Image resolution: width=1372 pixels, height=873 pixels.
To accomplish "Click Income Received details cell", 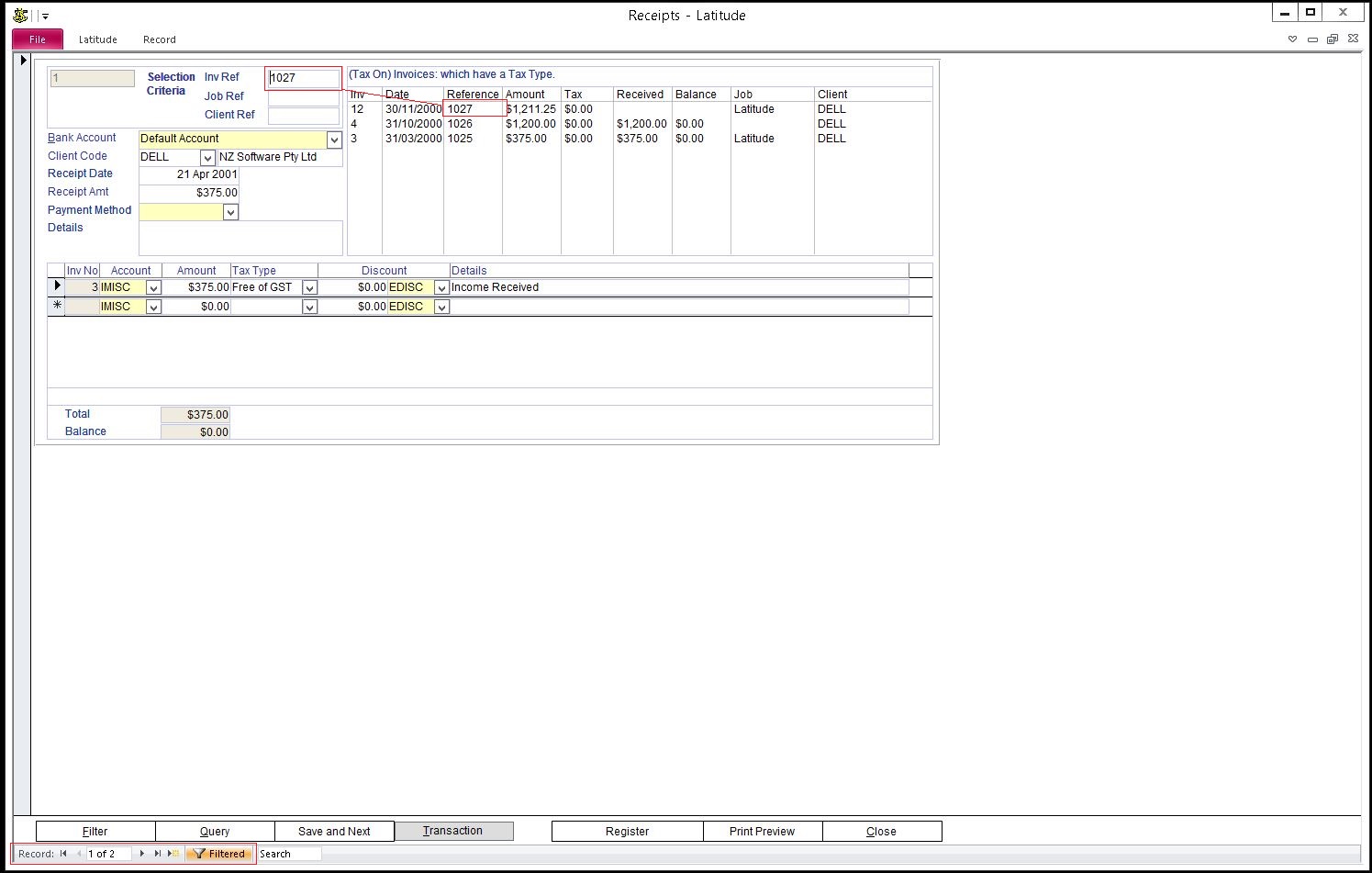I will click(679, 287).
